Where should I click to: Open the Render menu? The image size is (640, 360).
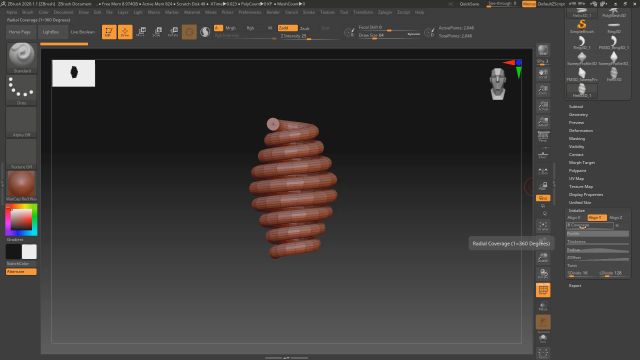pyautogui.click(x=273, y=12)
